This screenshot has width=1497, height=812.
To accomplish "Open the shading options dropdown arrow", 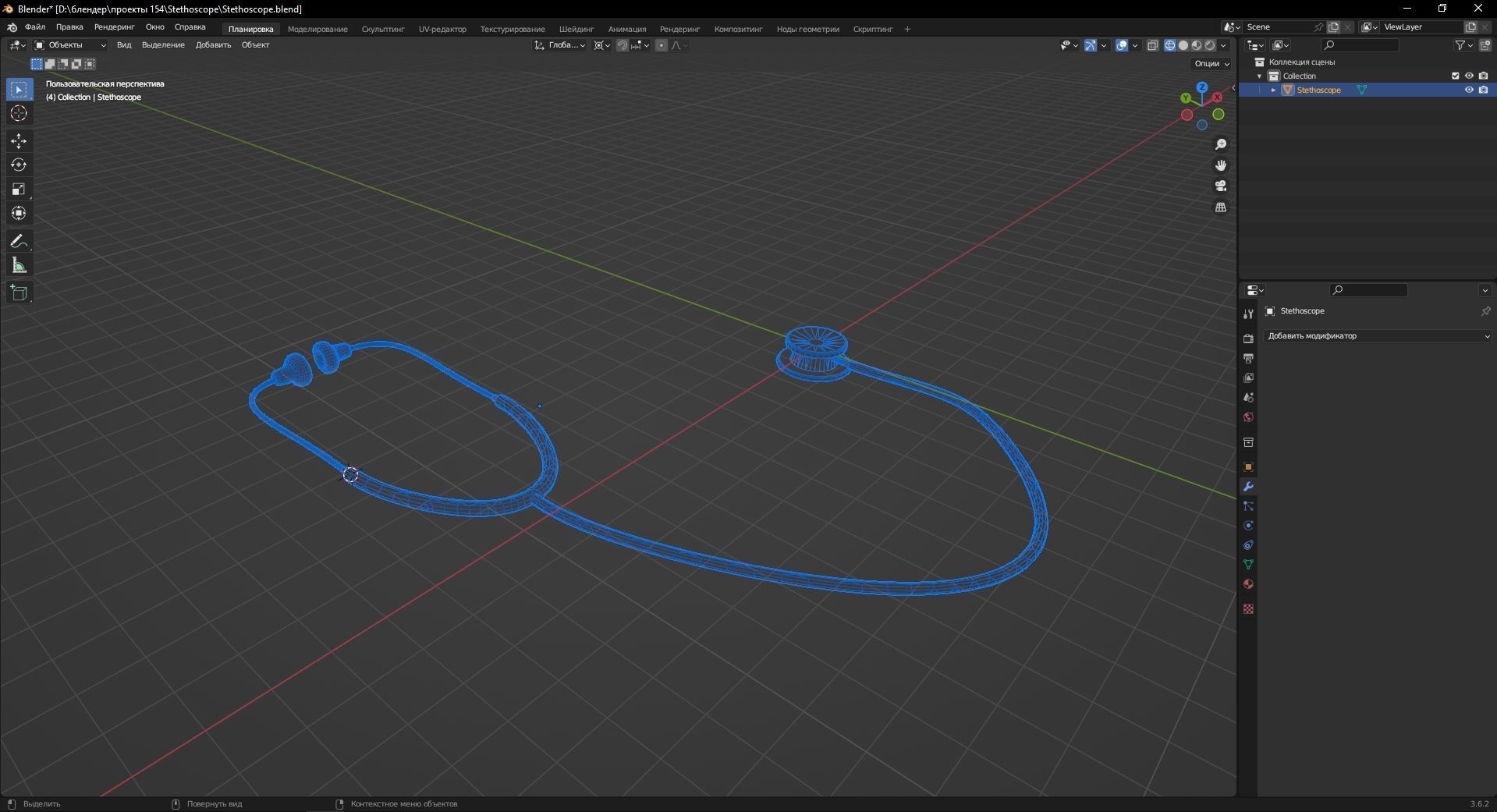I will (x=1223, y=45).
